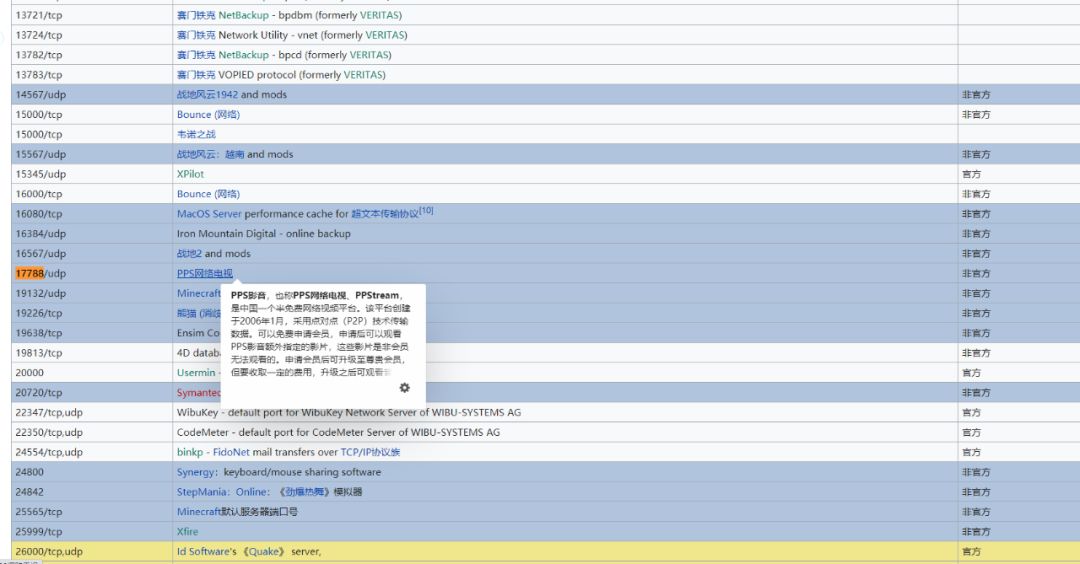Click the MacOS Server link
Viewport: 1080px width, 564px height.
pos(208,214)
